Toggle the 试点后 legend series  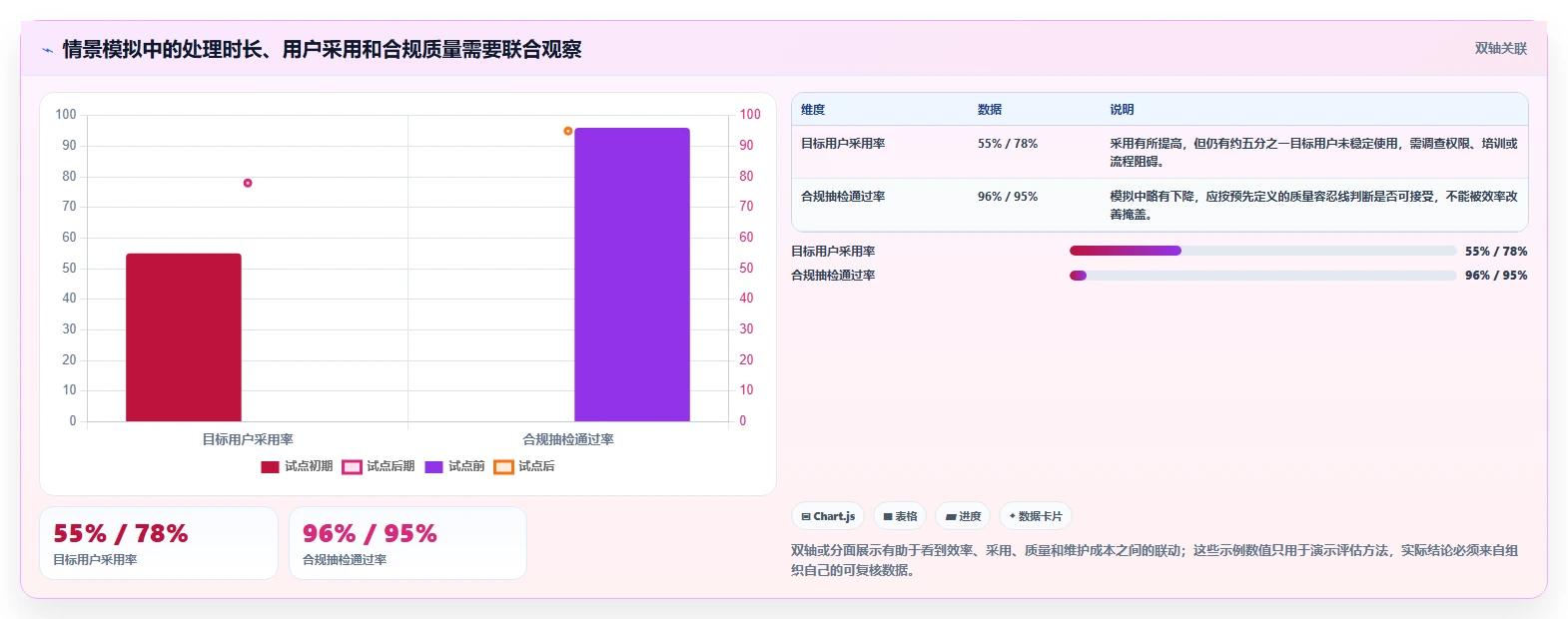click(x=524, y=466)
